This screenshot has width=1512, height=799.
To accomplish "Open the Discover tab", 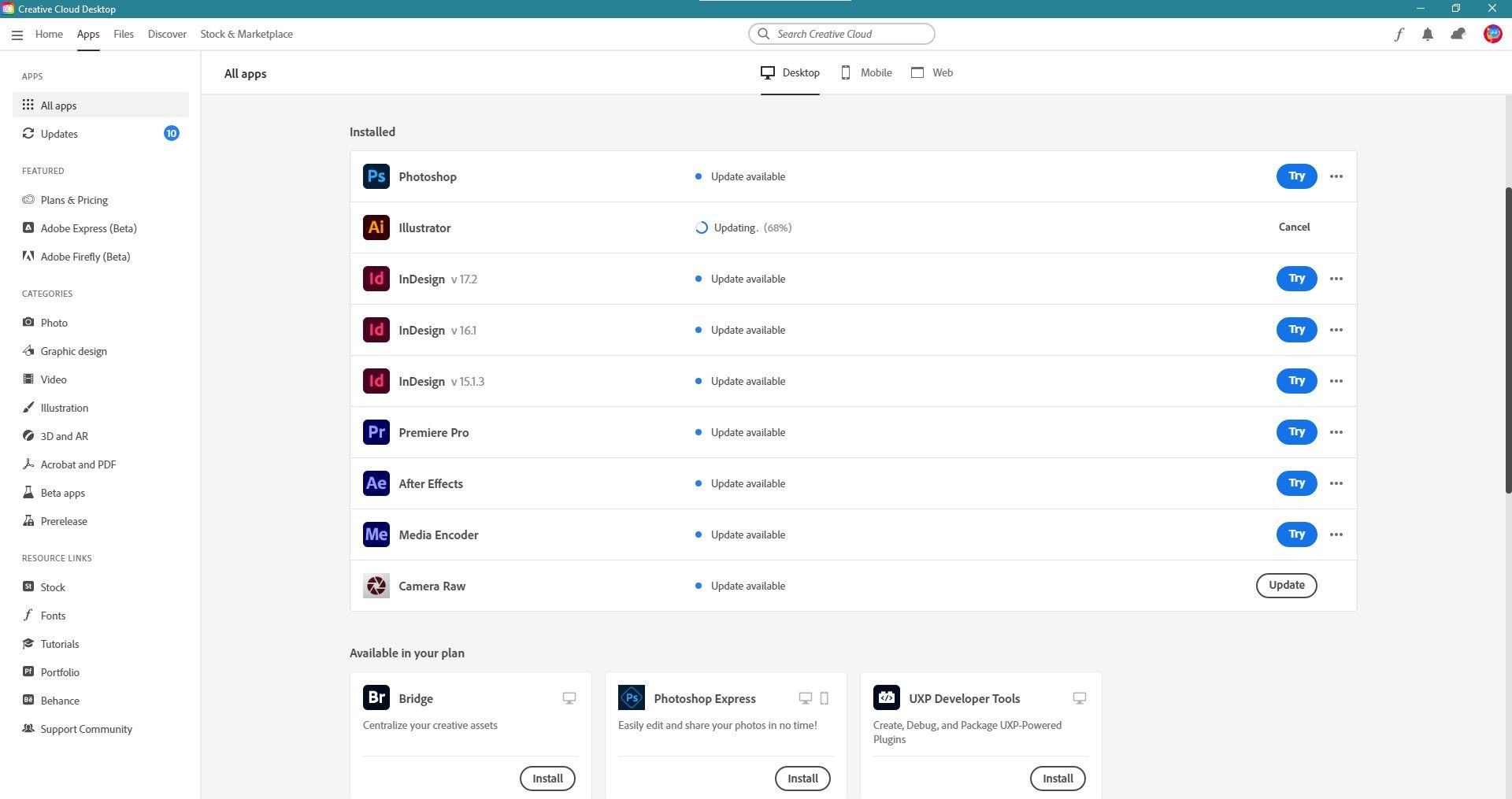I will click(x=167, y=34).
